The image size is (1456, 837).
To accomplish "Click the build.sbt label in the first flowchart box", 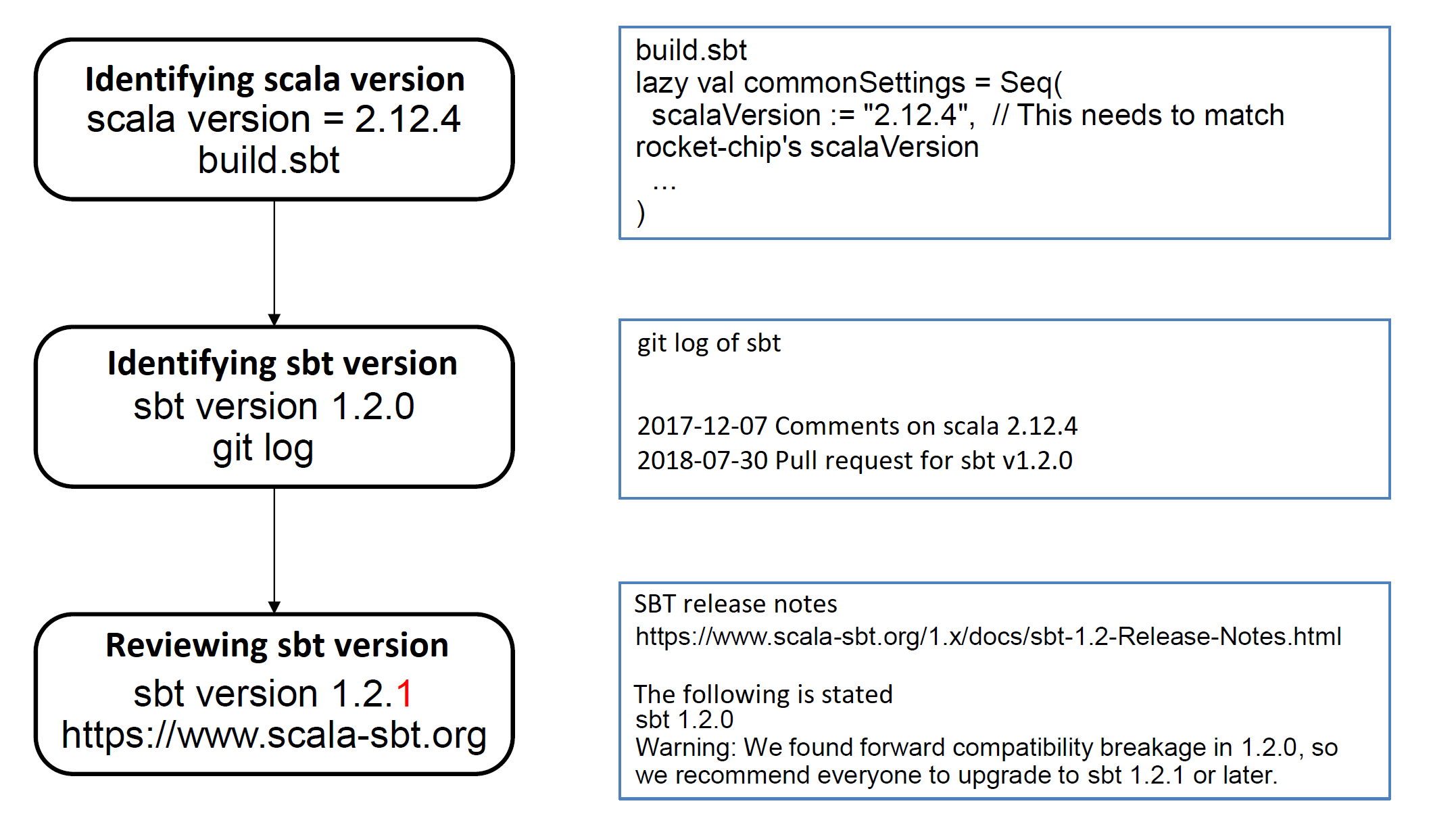I will (x=268, y=161).
